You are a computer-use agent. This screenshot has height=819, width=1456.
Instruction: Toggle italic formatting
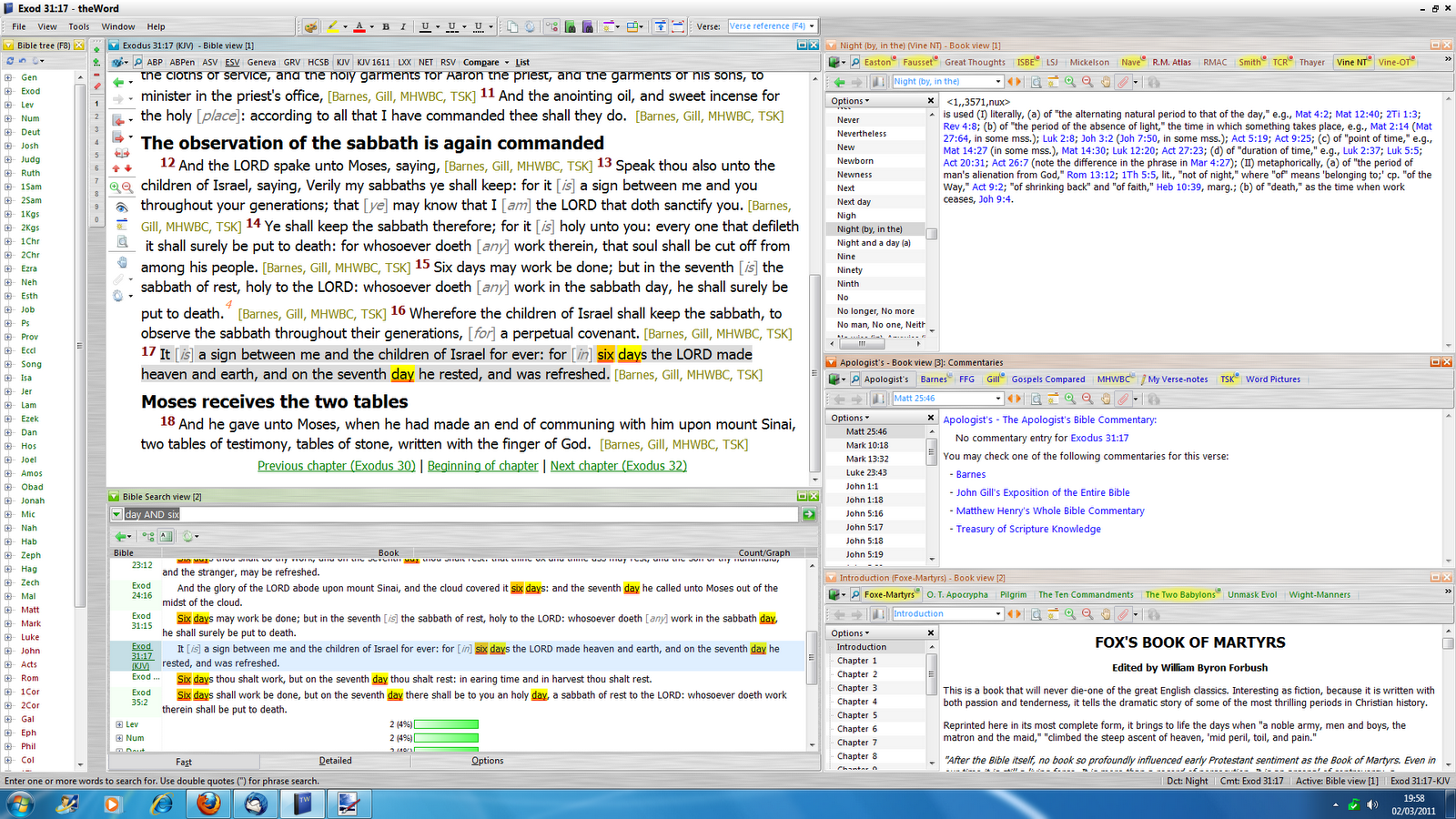pos(403,26)
